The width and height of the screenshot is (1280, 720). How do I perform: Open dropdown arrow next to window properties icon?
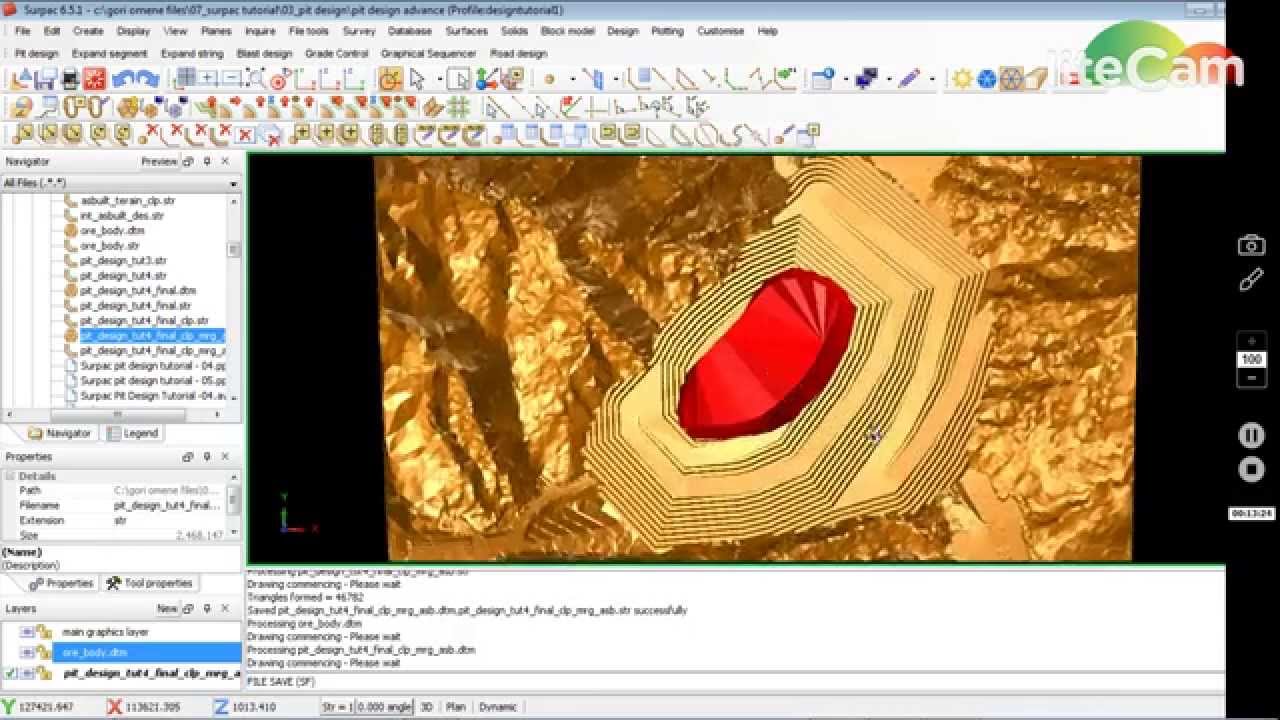846,79
